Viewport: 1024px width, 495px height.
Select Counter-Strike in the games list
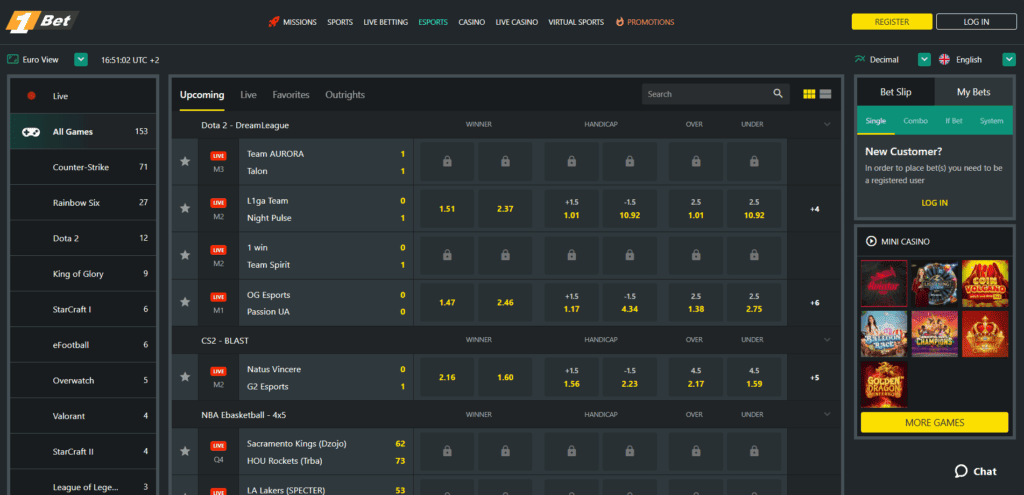pos(84,167)
